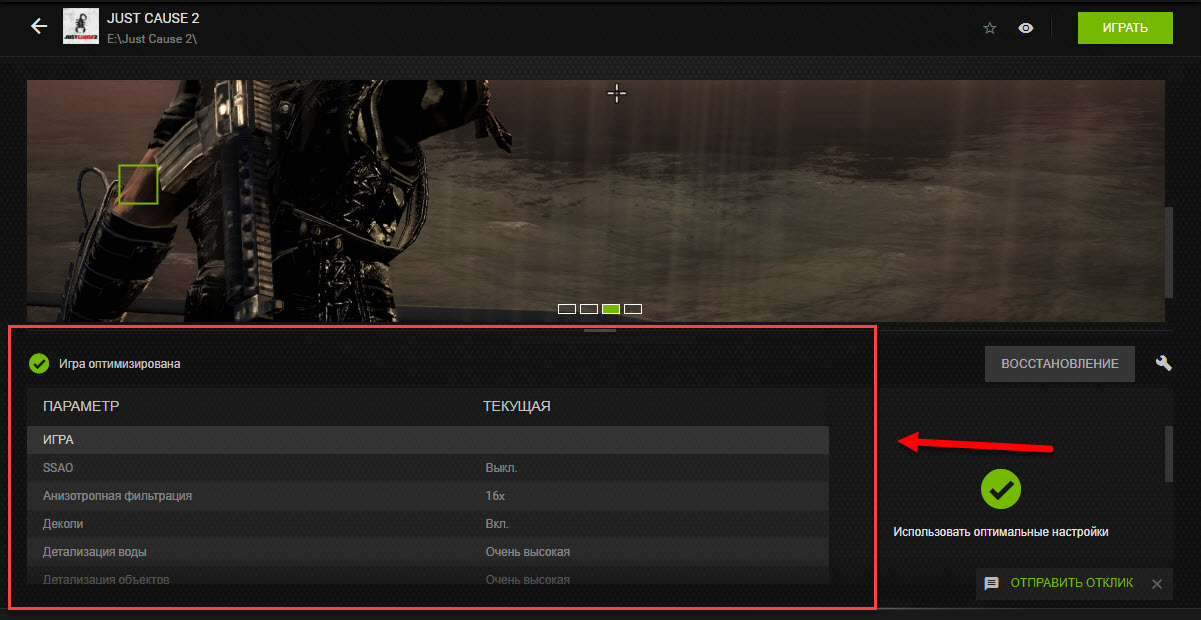Click the Just Cause 2 game logo
This screenshot has height=620, width=1201.
point(80,27)
